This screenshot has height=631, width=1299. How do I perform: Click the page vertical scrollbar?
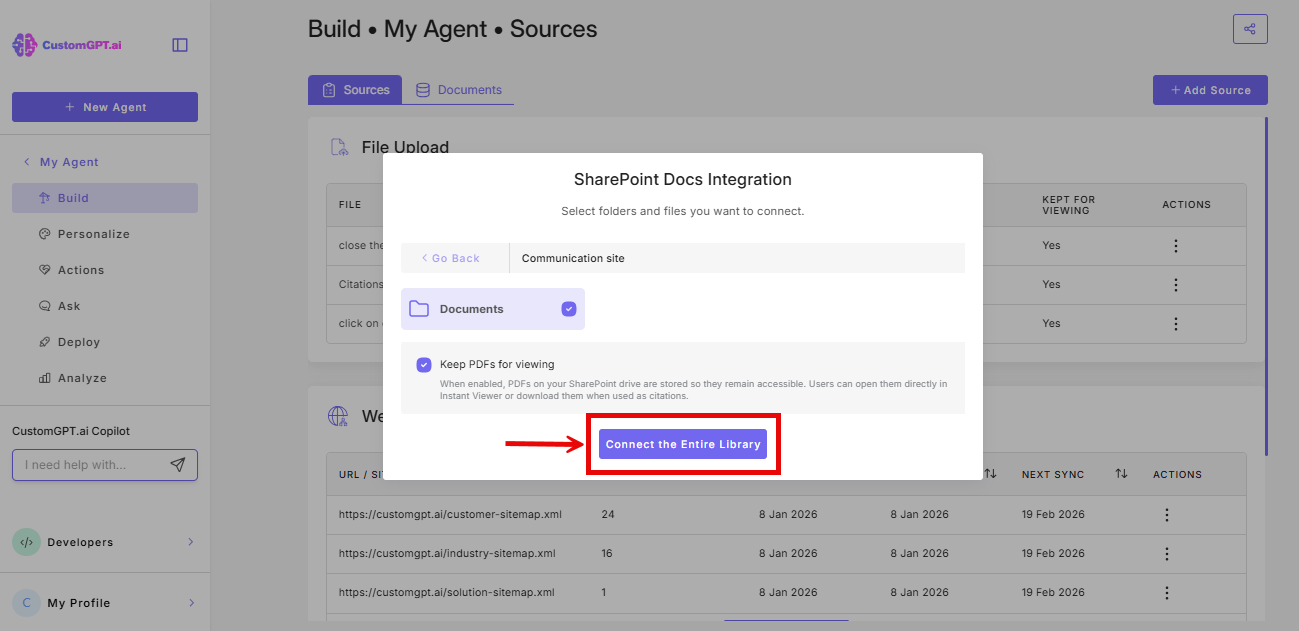point(1266,285)
